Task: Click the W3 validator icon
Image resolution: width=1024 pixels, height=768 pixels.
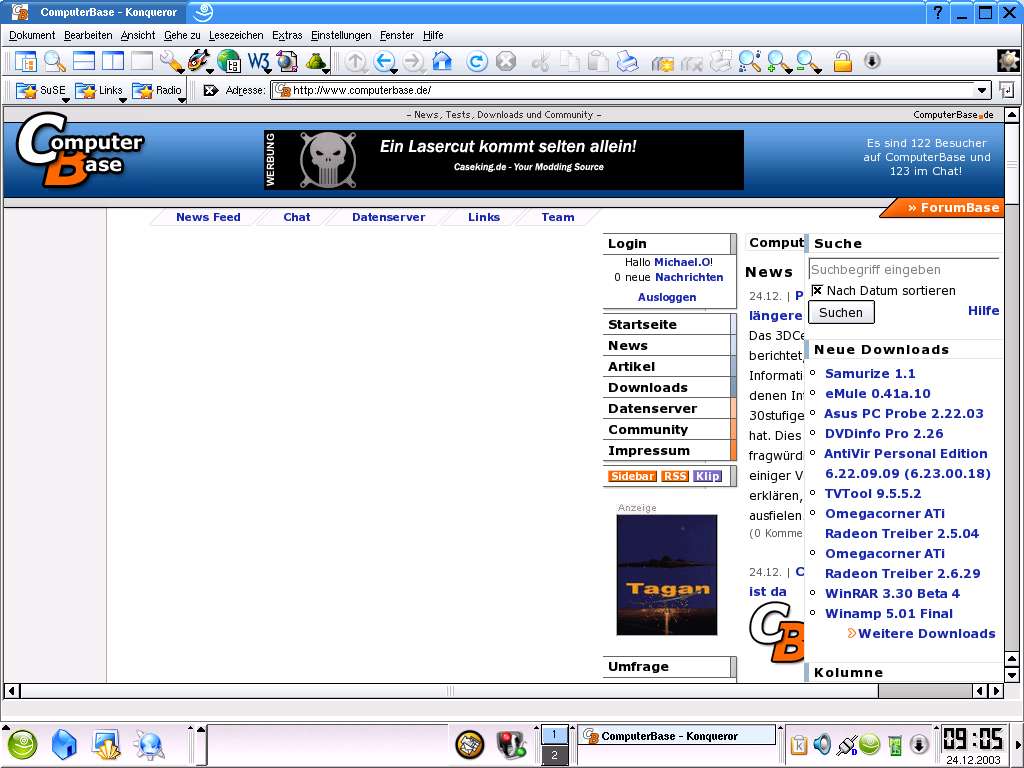Action: [258, 61]
